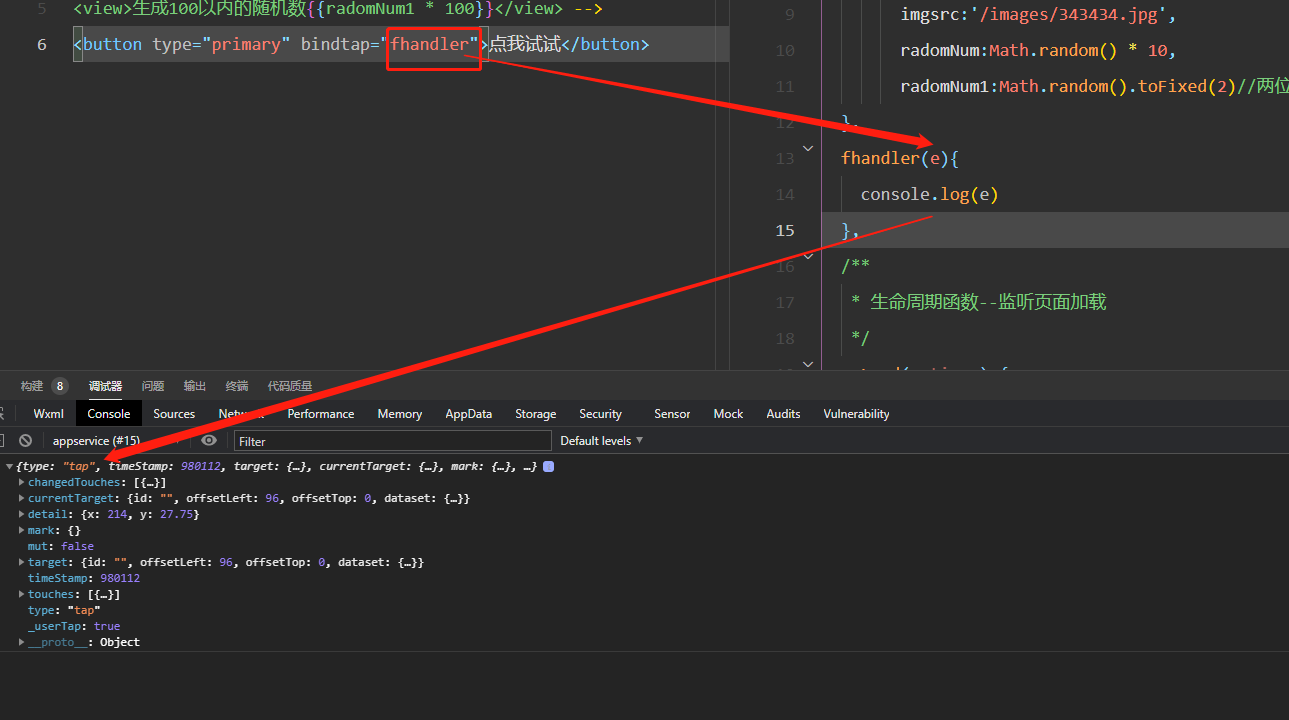
Task: Fold the fhandler function at line 13
Action: point(808,151)
